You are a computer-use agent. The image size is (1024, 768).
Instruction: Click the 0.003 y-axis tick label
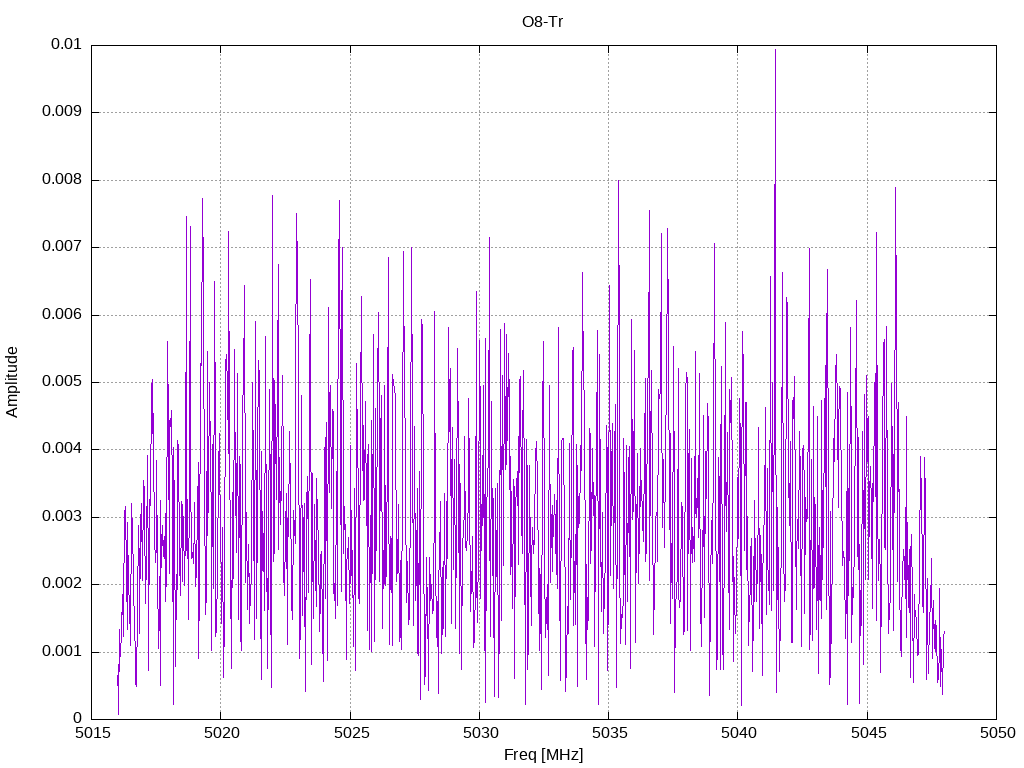(x=61, y=517)
